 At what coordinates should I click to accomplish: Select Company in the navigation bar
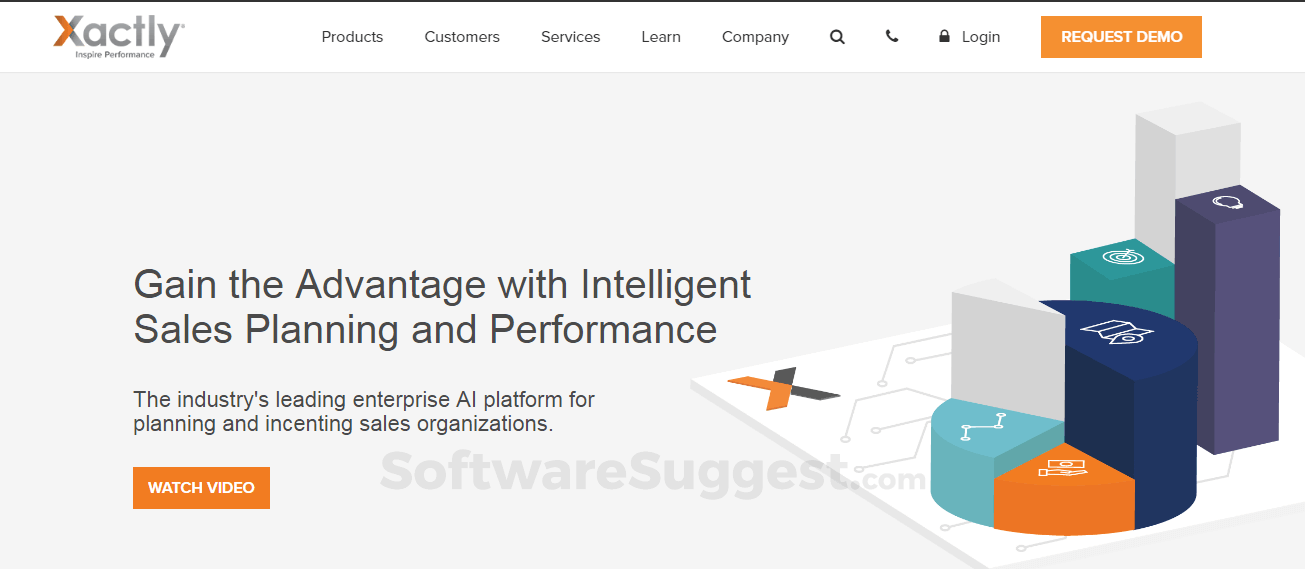point(755,37)
